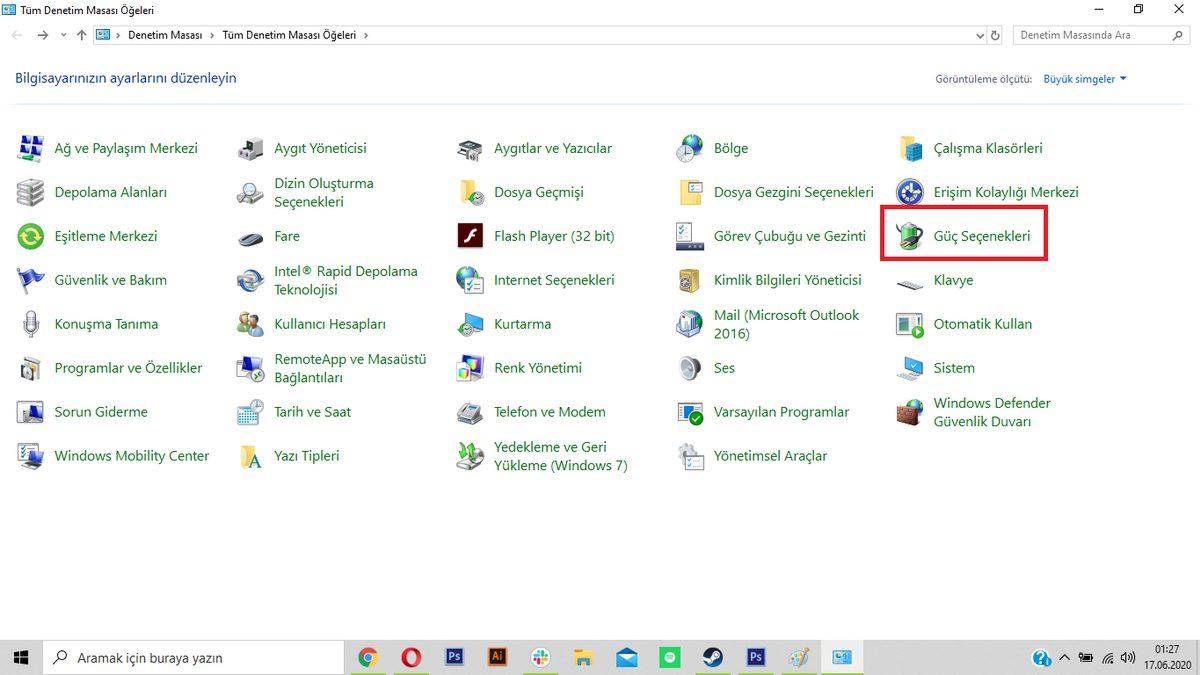Image resolution: width=1200 pixels, height=675 pixels.
Task: Click the Flash Player (32 bit) icon
Action: (x=470, y=237)
